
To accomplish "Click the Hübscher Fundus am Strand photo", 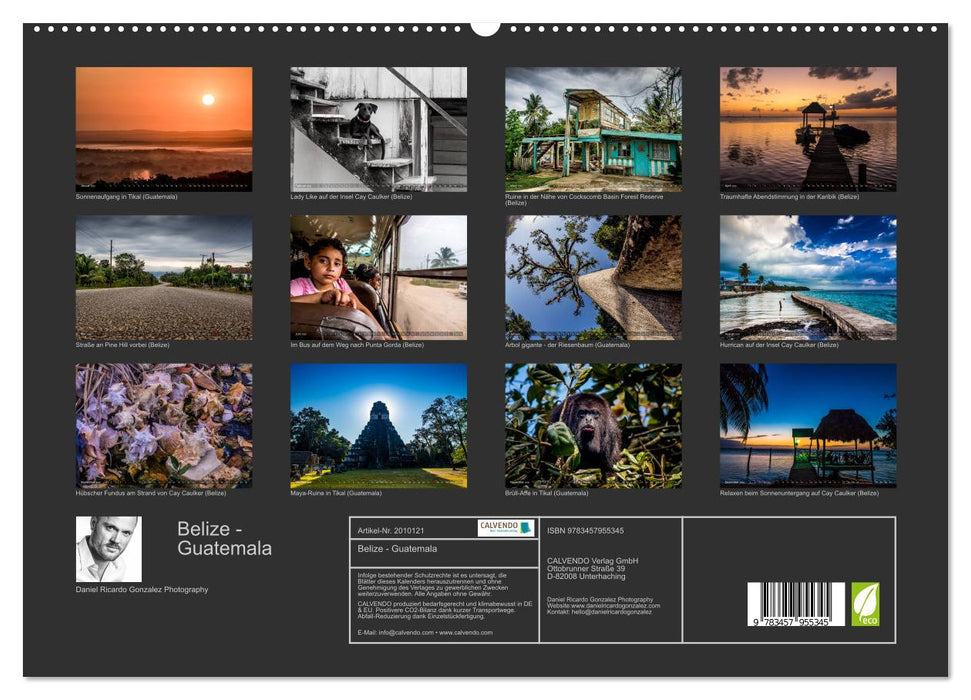I will [x=162, y=427].
